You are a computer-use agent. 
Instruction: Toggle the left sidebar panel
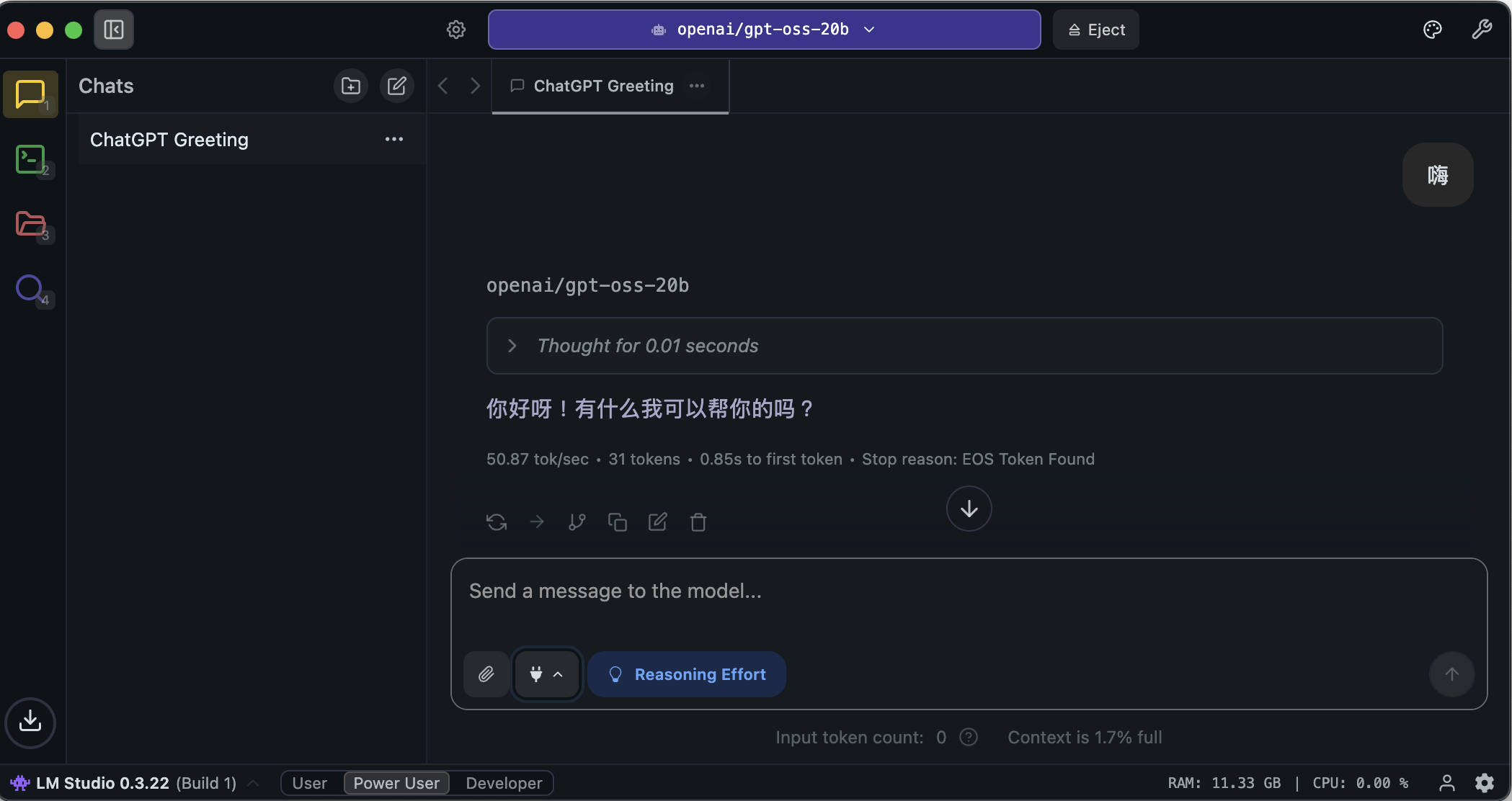(x=114, y=30)
